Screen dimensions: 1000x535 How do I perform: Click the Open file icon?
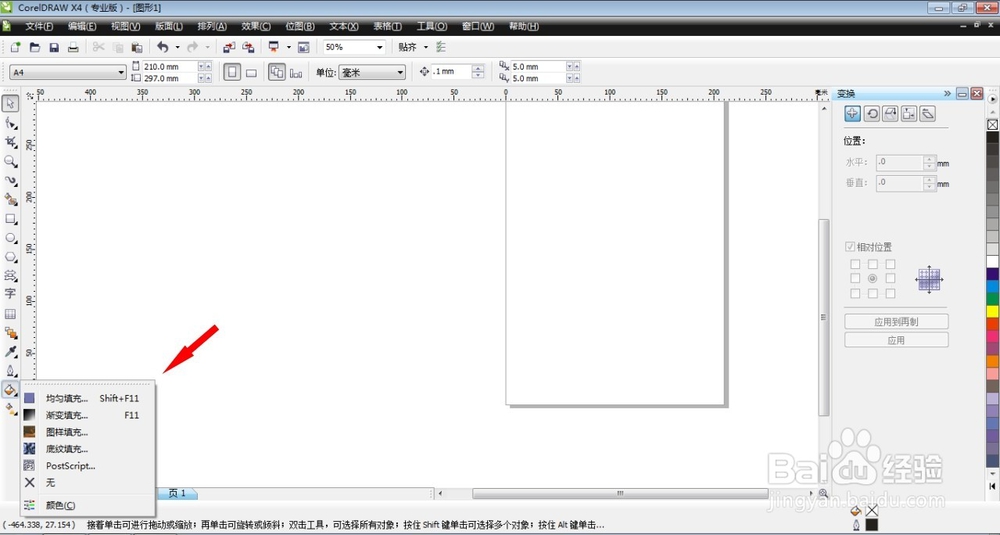click(35, 47)
